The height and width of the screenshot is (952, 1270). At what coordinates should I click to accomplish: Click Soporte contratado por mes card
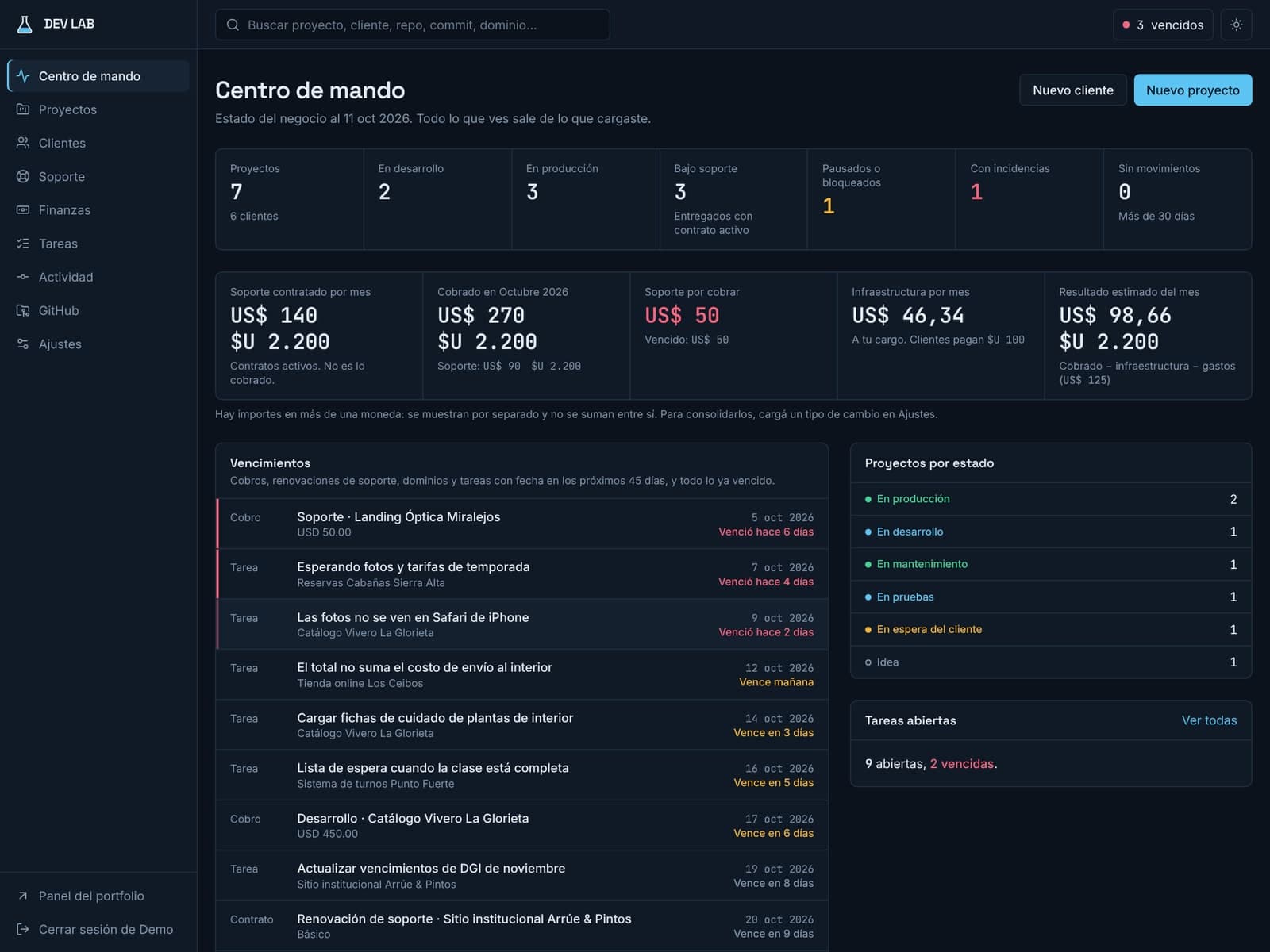319,336
